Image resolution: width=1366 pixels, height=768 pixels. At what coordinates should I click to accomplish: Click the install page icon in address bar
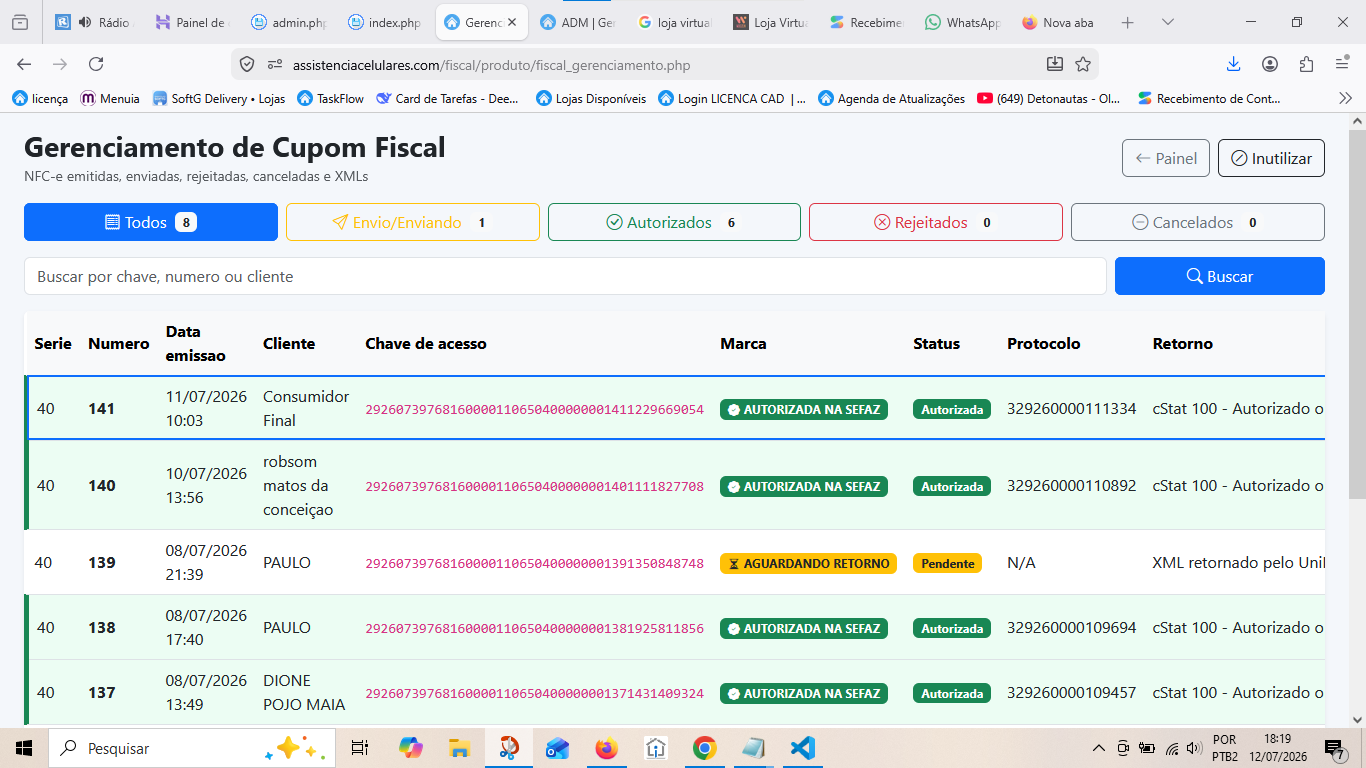1055,64
